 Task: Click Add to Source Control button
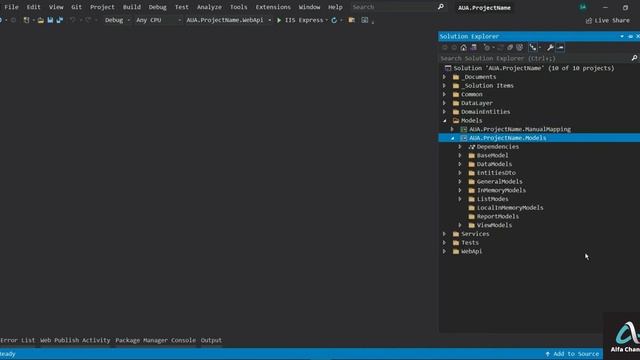pos(572,354)
